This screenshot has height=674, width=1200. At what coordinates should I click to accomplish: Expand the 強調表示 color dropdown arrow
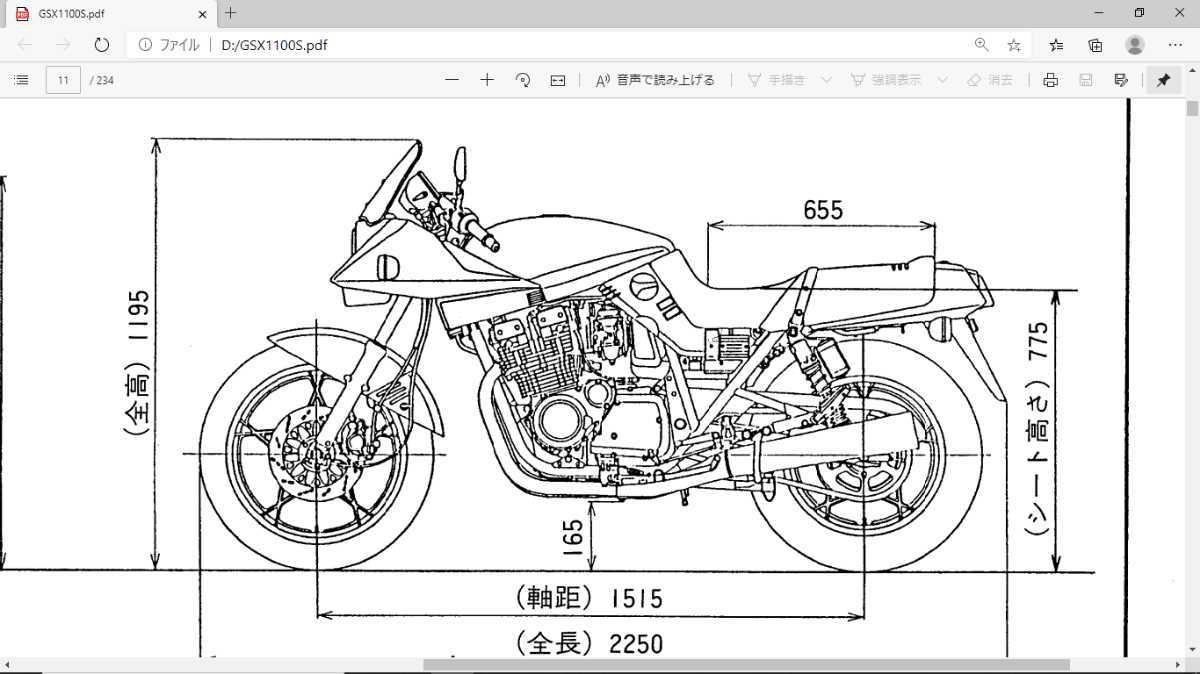(x=943, y=80)
